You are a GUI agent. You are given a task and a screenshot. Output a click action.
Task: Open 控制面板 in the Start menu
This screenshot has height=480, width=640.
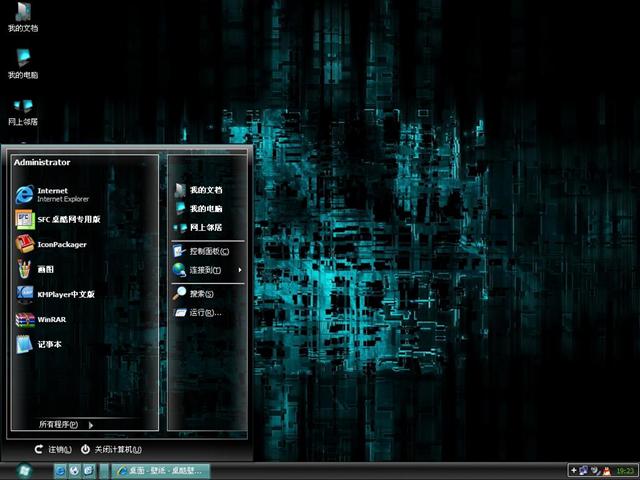click(207, 251)
